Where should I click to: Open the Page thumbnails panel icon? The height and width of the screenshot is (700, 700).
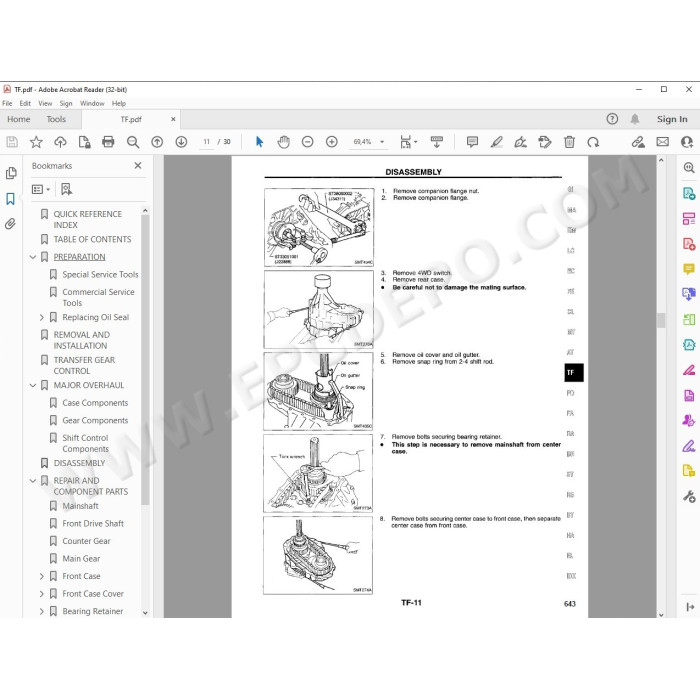[11, 173]
